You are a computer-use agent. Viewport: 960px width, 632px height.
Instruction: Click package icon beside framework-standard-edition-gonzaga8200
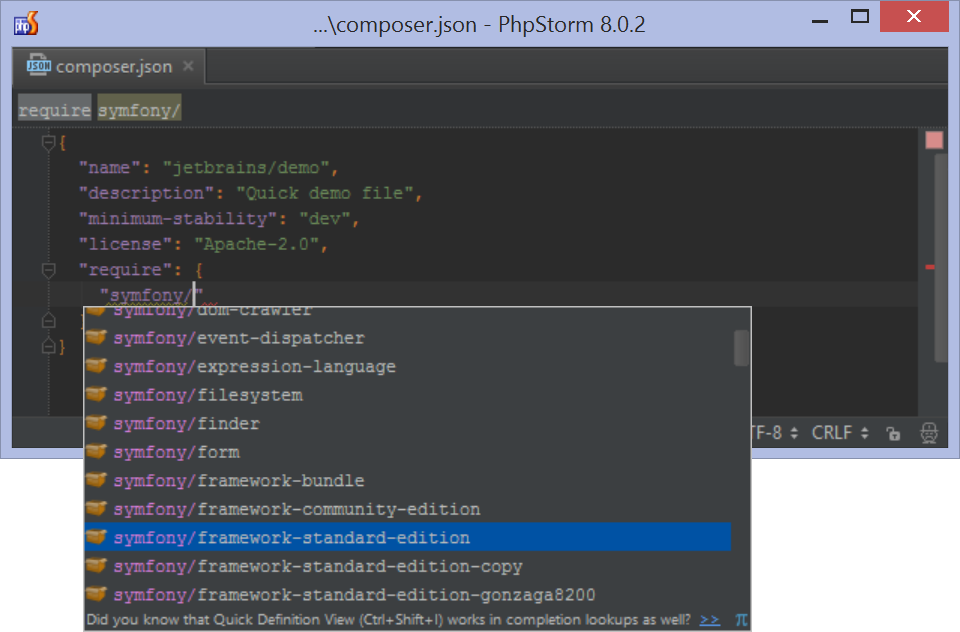point(96,593)
